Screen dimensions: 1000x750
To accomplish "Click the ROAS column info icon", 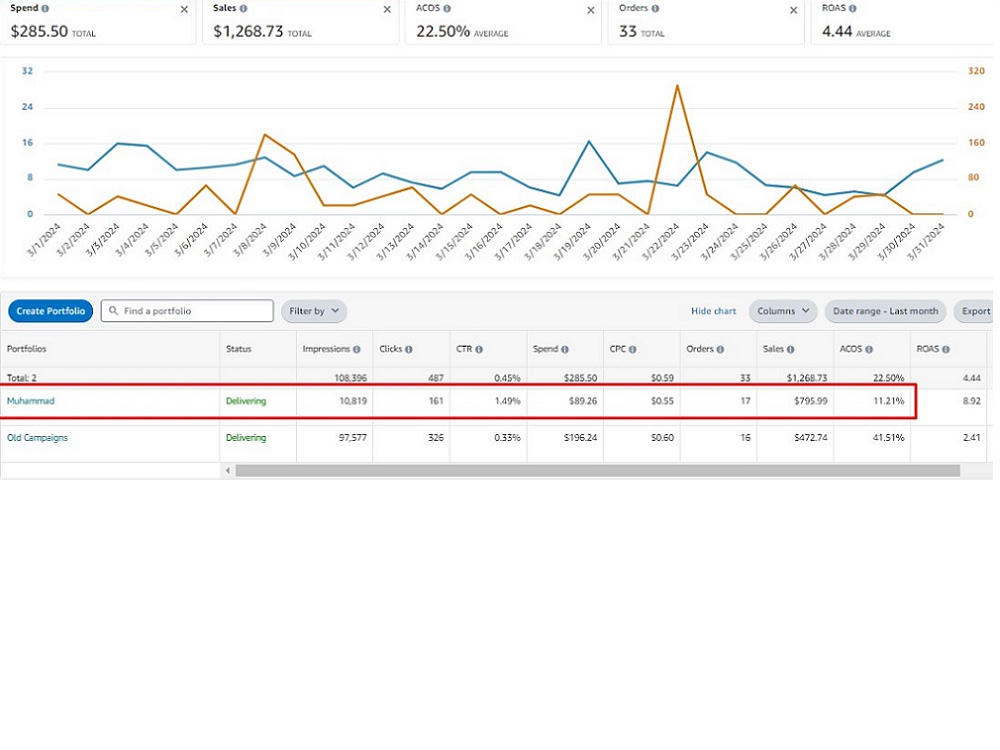I will click(x=946, y=349).
